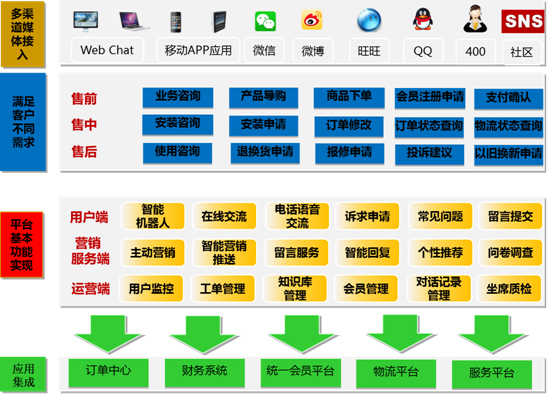Choose the 用户监控 function box
This screenshot has height=395, width=549.
[x=151, y=289]
